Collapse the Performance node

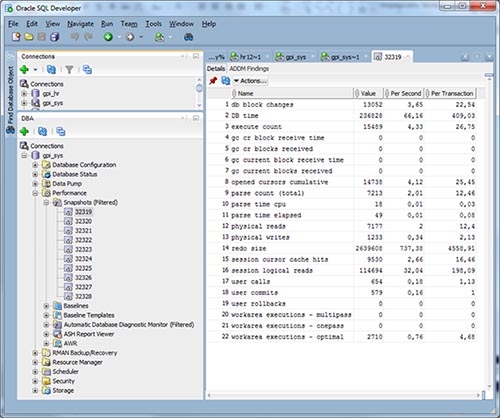click(35, 193)
